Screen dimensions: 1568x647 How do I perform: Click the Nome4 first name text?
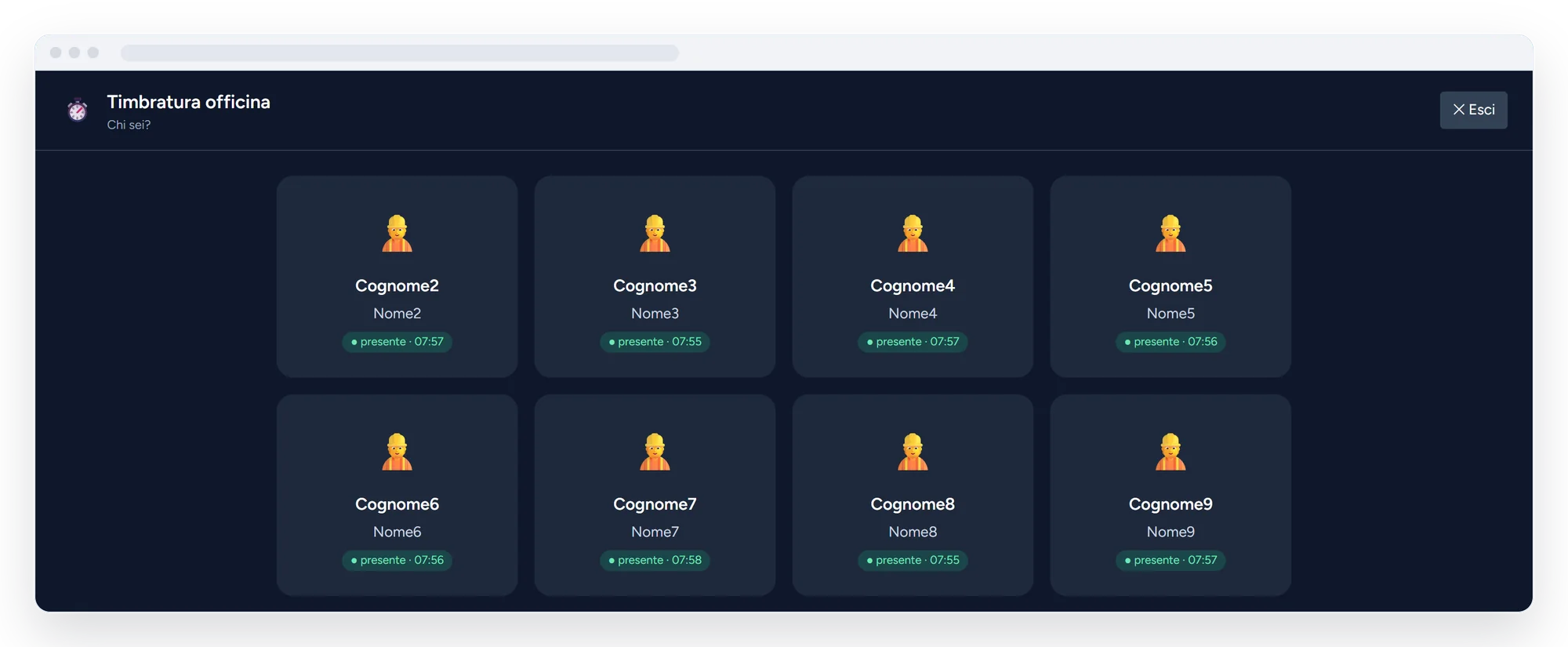click(913, 314)
